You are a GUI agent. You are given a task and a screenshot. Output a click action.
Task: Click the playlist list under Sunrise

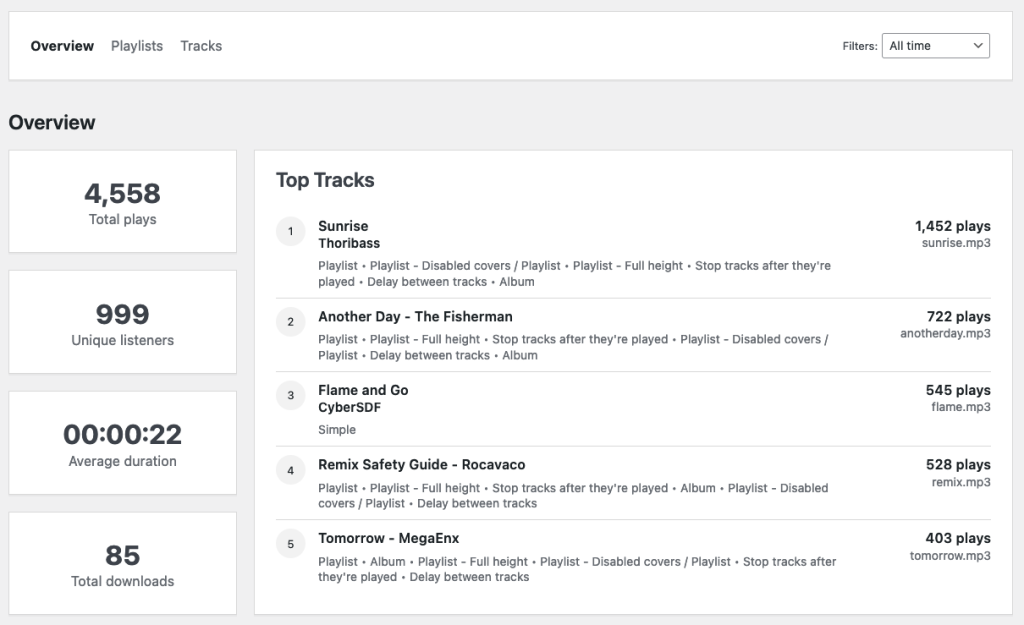coord(575,274)
